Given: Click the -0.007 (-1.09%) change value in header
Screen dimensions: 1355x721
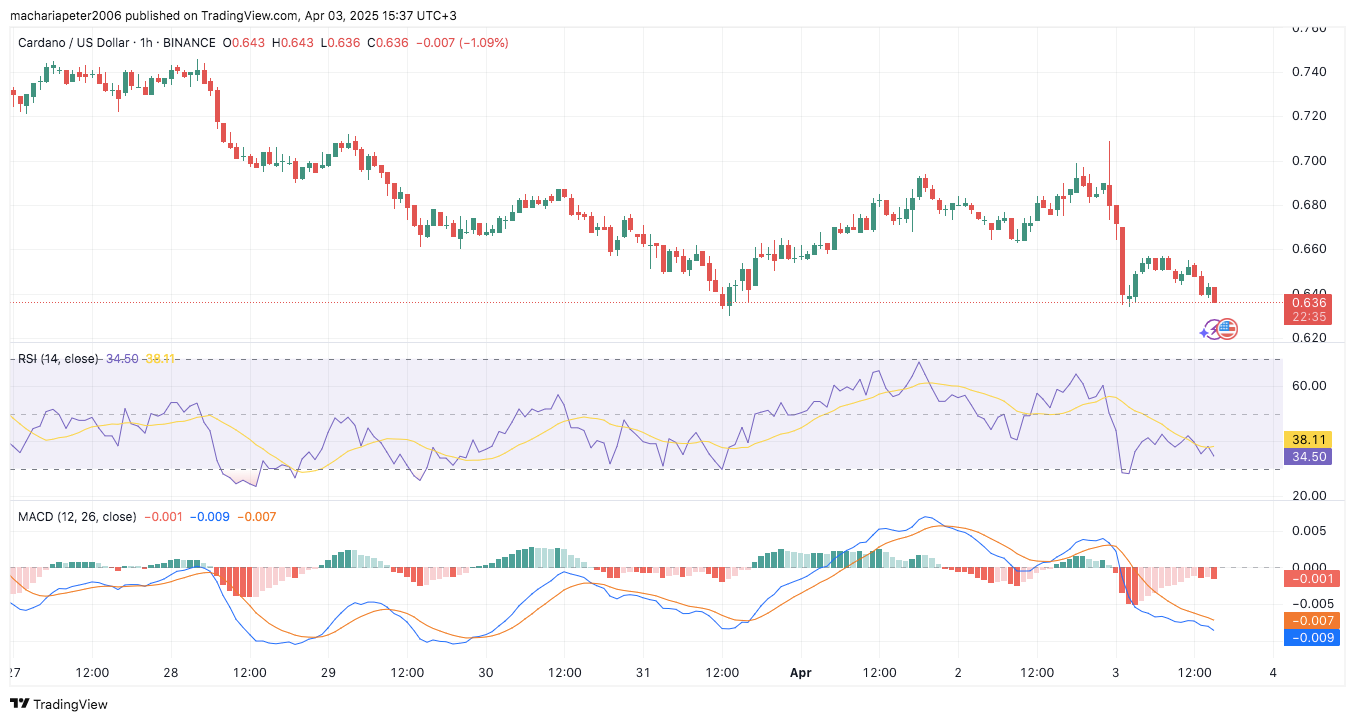Looking at the screenshot, I should tap(463, 43).
